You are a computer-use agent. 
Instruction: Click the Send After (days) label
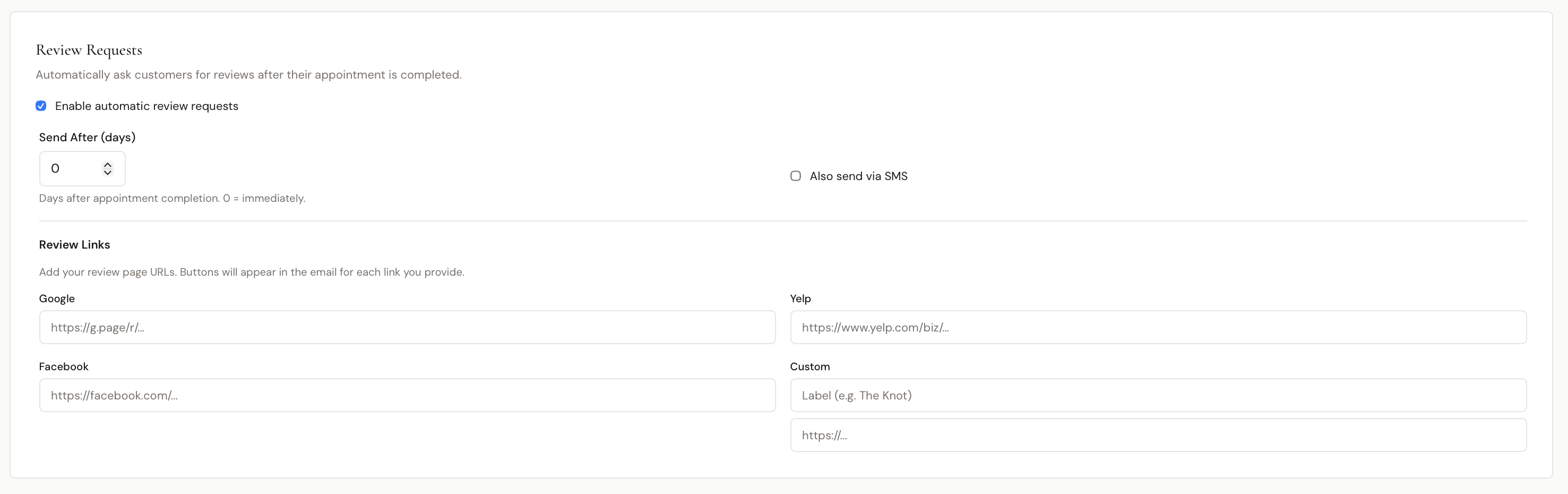87,137
